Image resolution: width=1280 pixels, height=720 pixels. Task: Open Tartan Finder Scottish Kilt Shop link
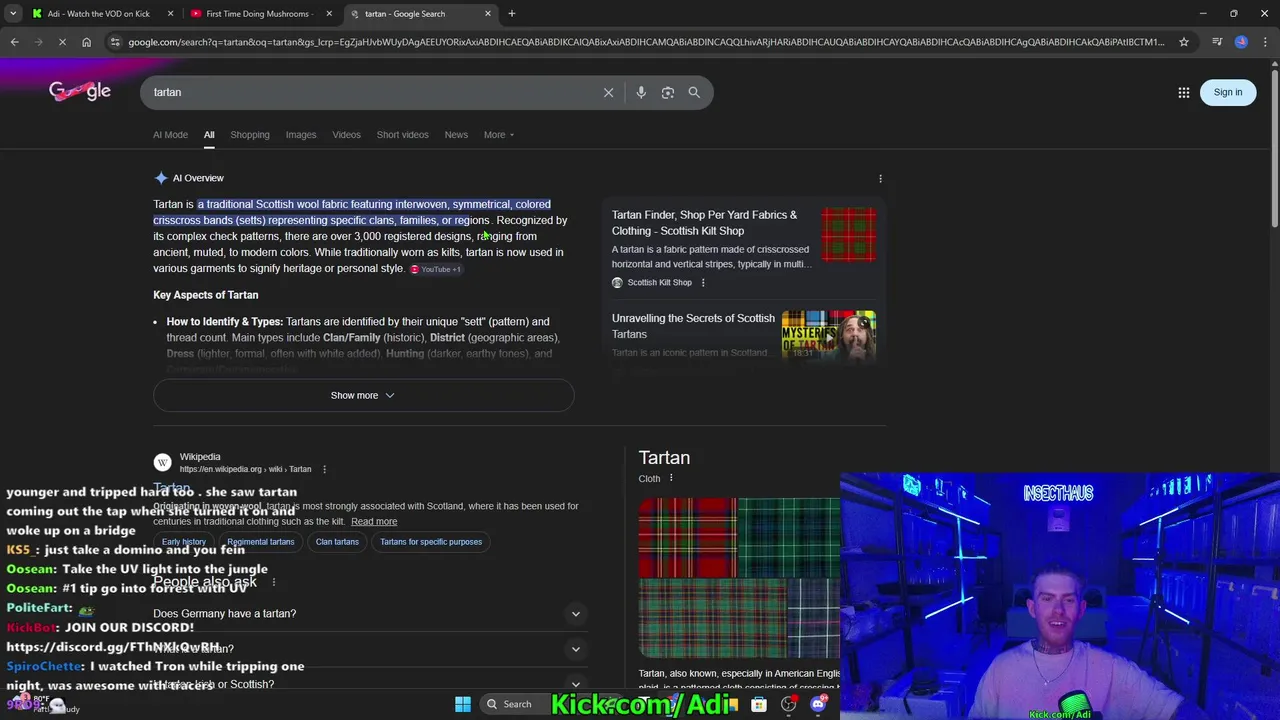pos(704,223)
